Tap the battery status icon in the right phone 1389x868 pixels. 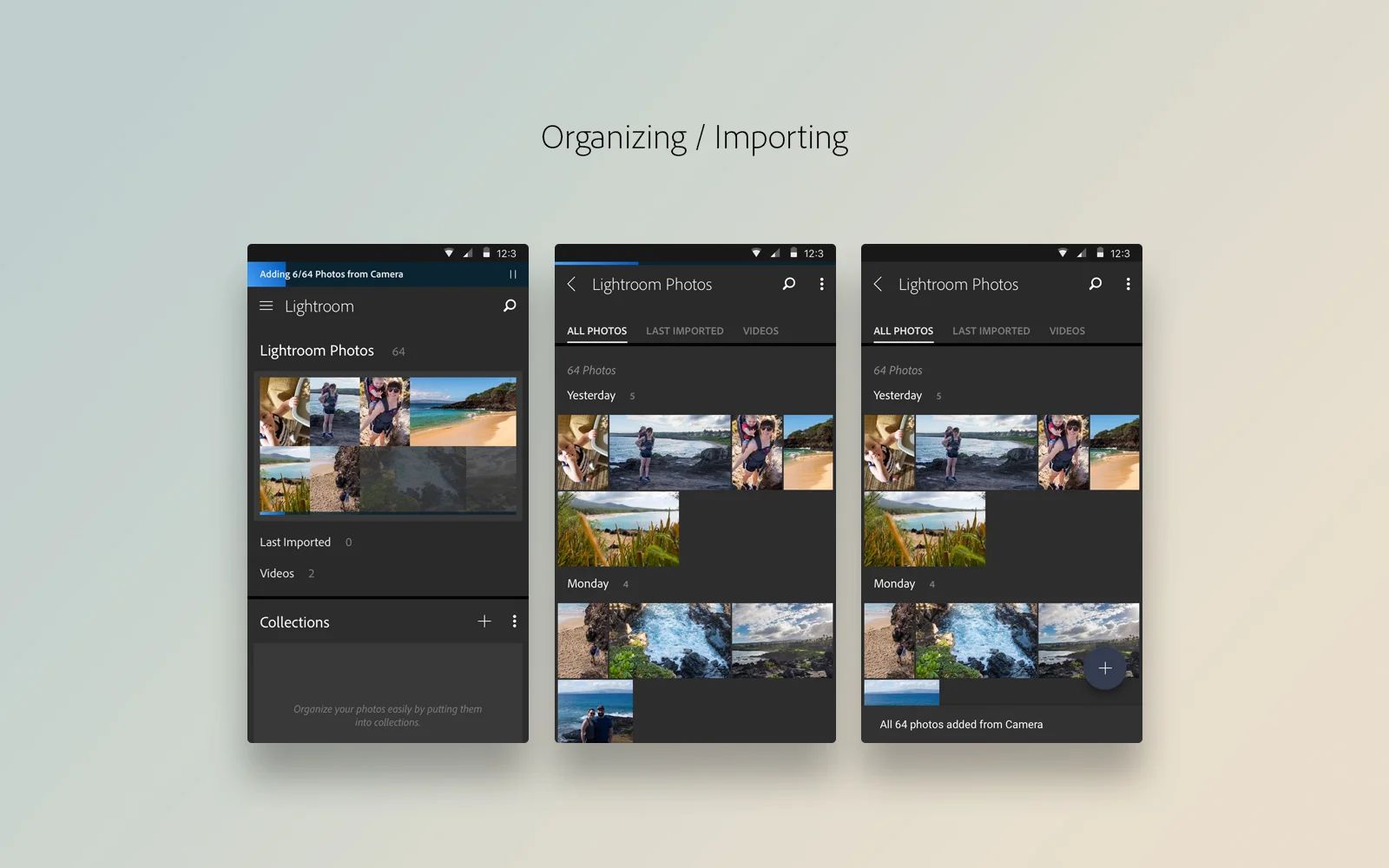(1100, 253)
